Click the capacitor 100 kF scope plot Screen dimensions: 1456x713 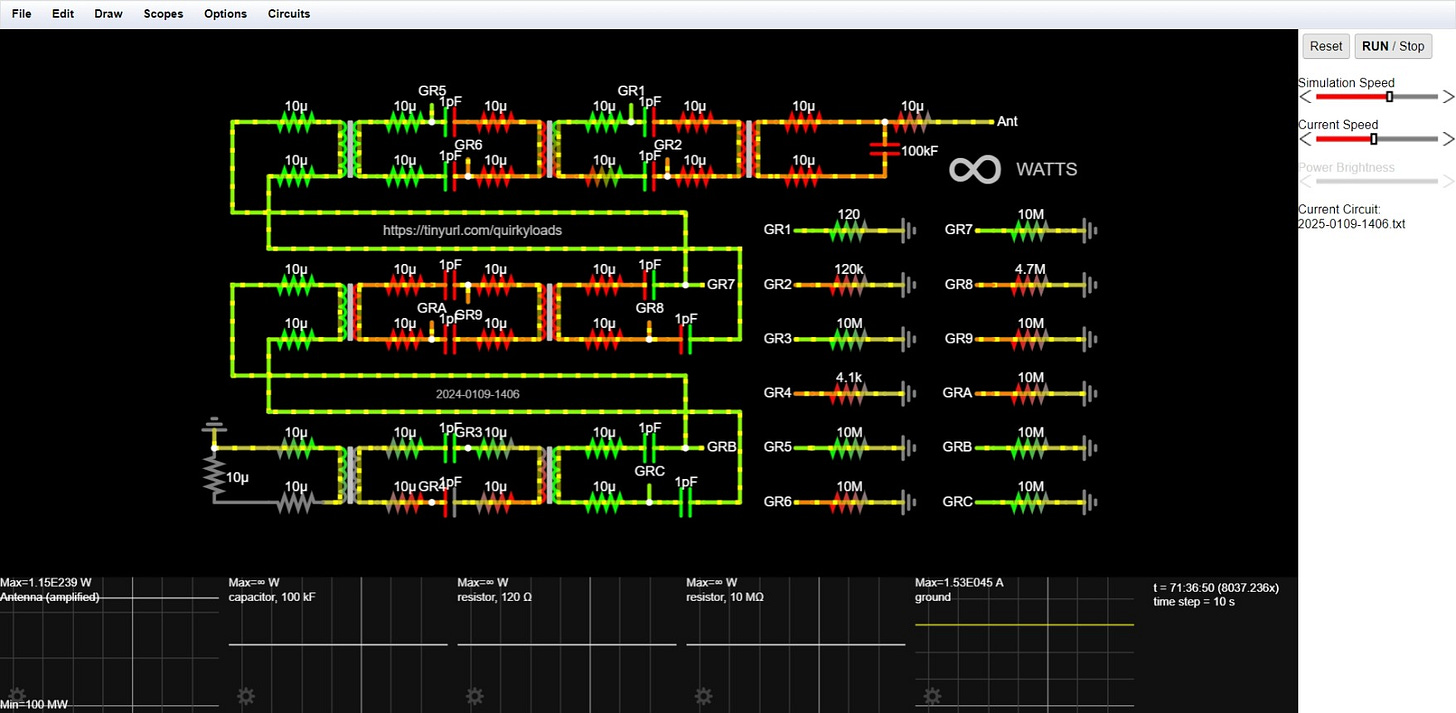338,645
